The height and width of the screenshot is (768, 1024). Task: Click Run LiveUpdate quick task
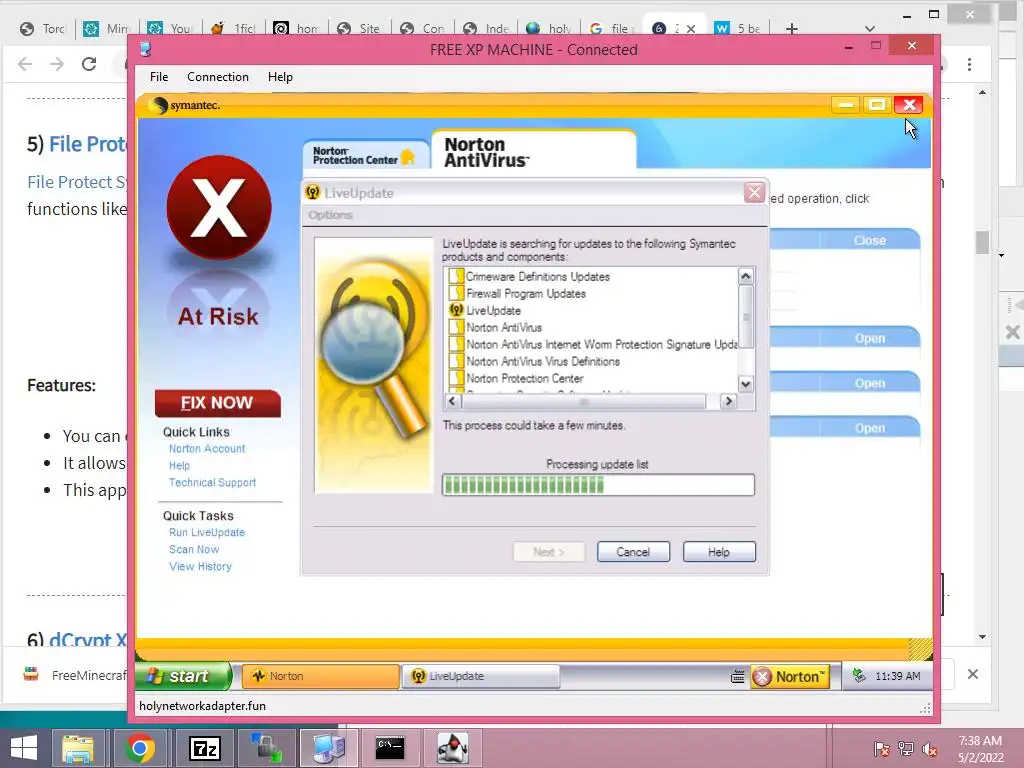tap(207, 532)
